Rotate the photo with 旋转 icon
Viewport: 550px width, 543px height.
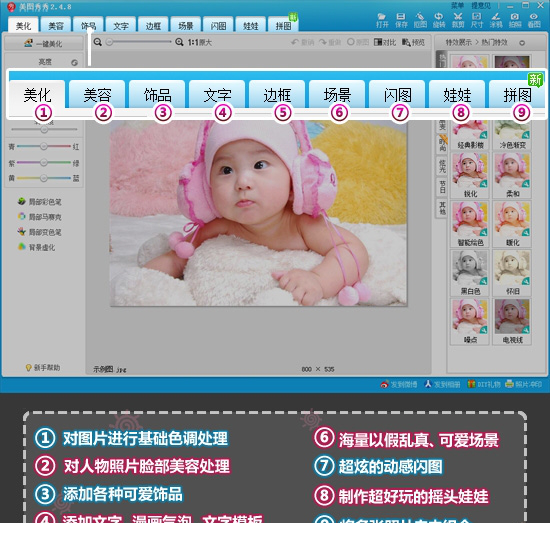(439, 20)
